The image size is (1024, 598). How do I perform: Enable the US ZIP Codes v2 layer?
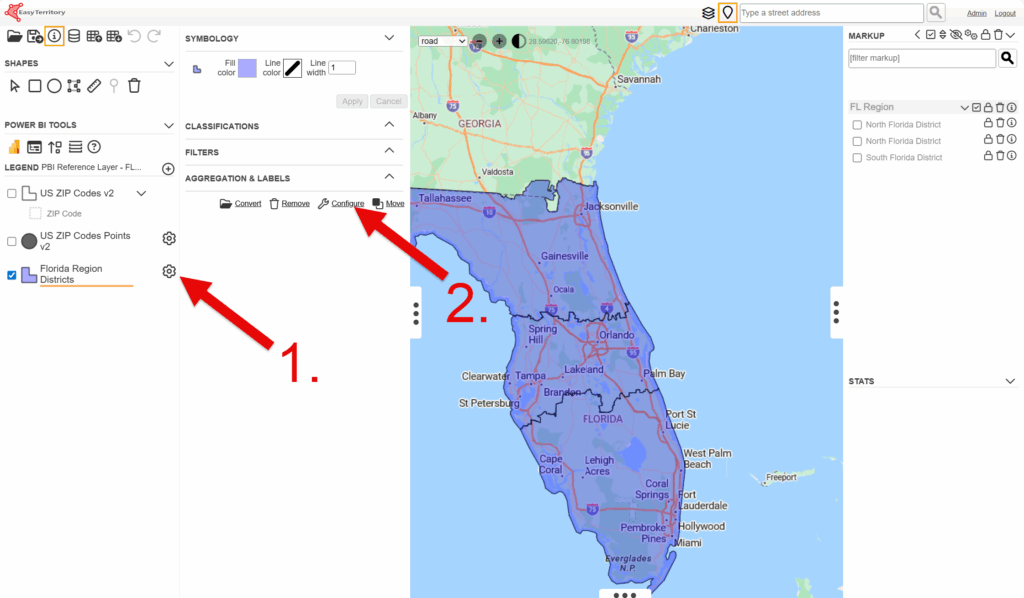(x=12, y=193)
